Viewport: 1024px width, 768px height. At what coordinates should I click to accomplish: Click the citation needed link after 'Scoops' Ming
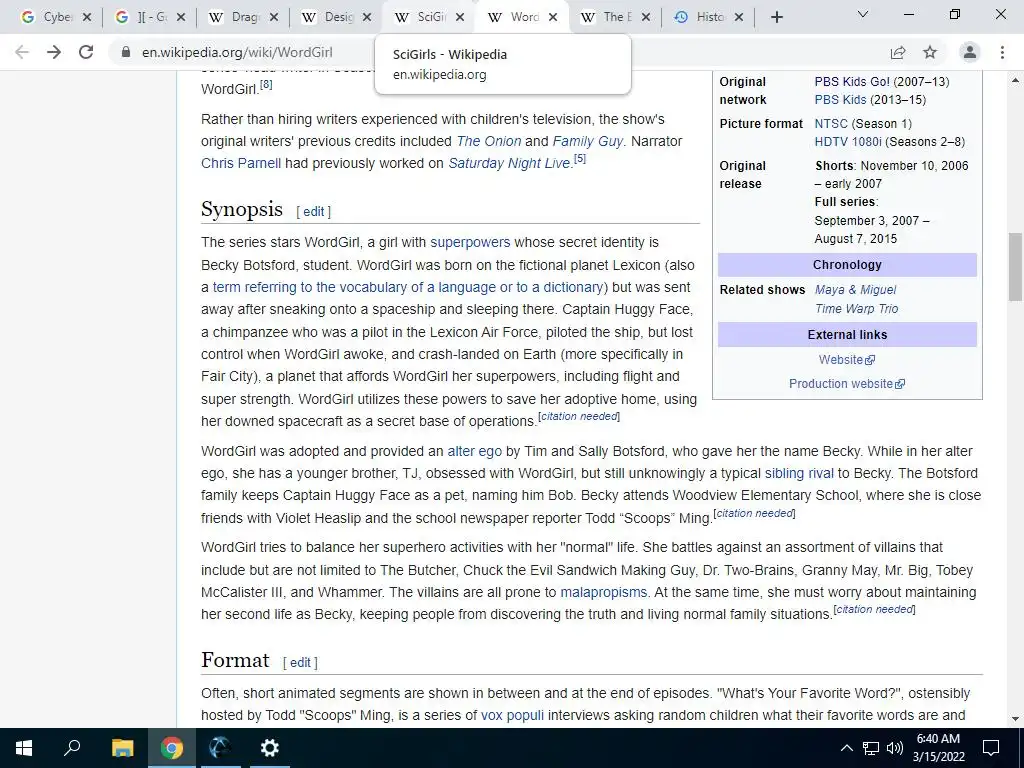pos(754,513)
